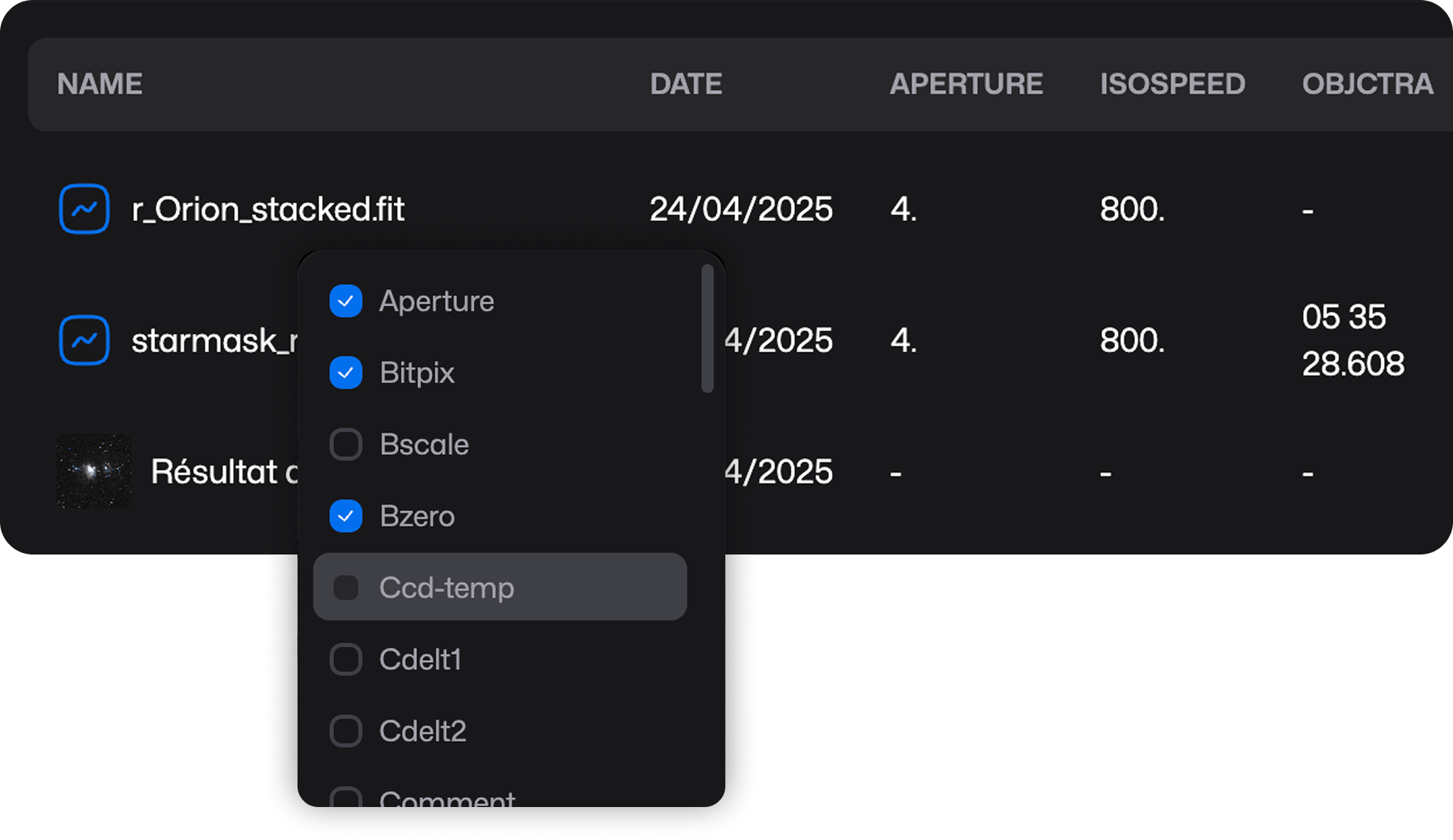Click the 05 35 28.608 OBJCTRA value

1353,340
